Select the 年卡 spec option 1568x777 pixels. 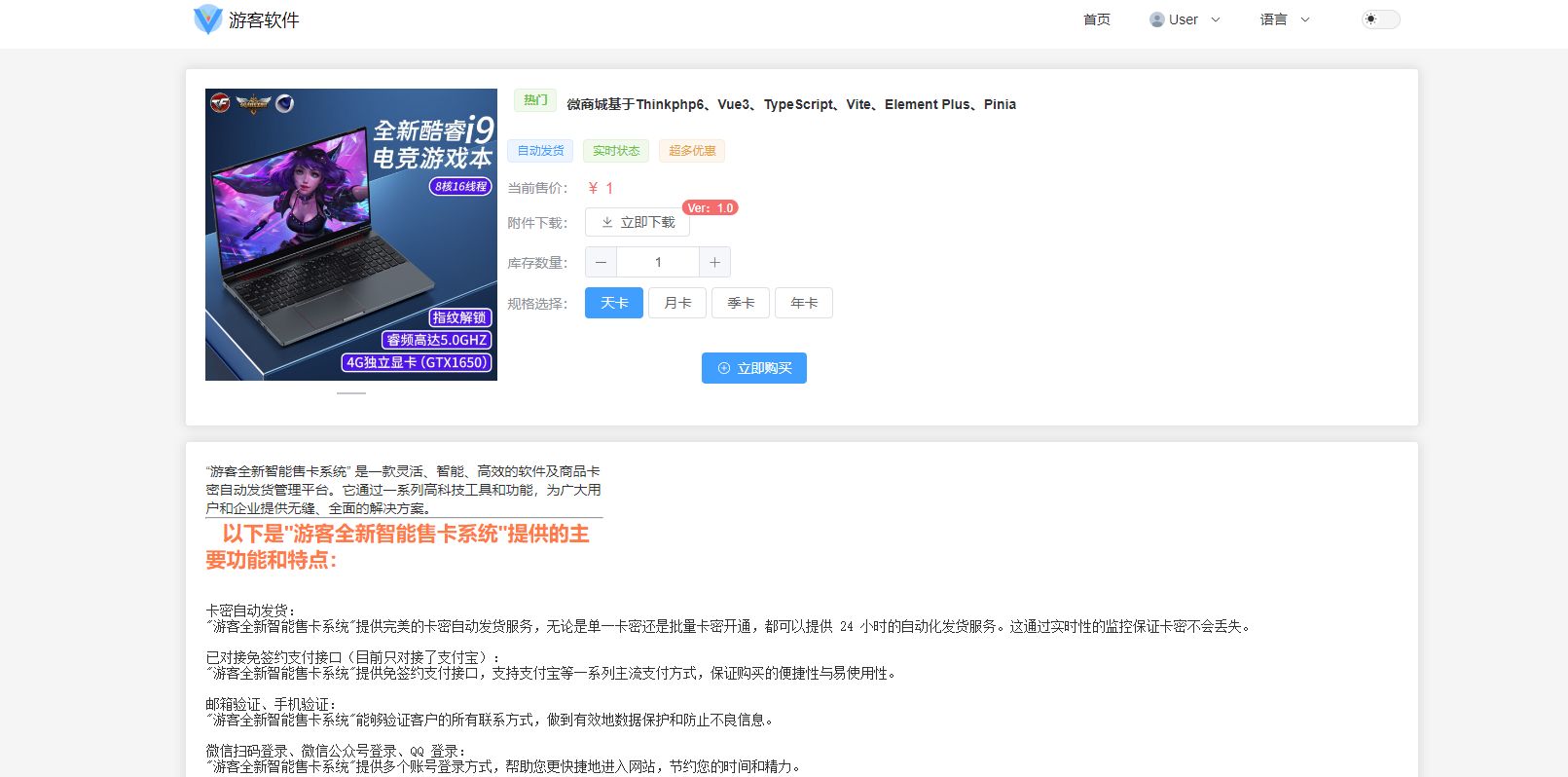pyautogui.click(x=804, y=303)
